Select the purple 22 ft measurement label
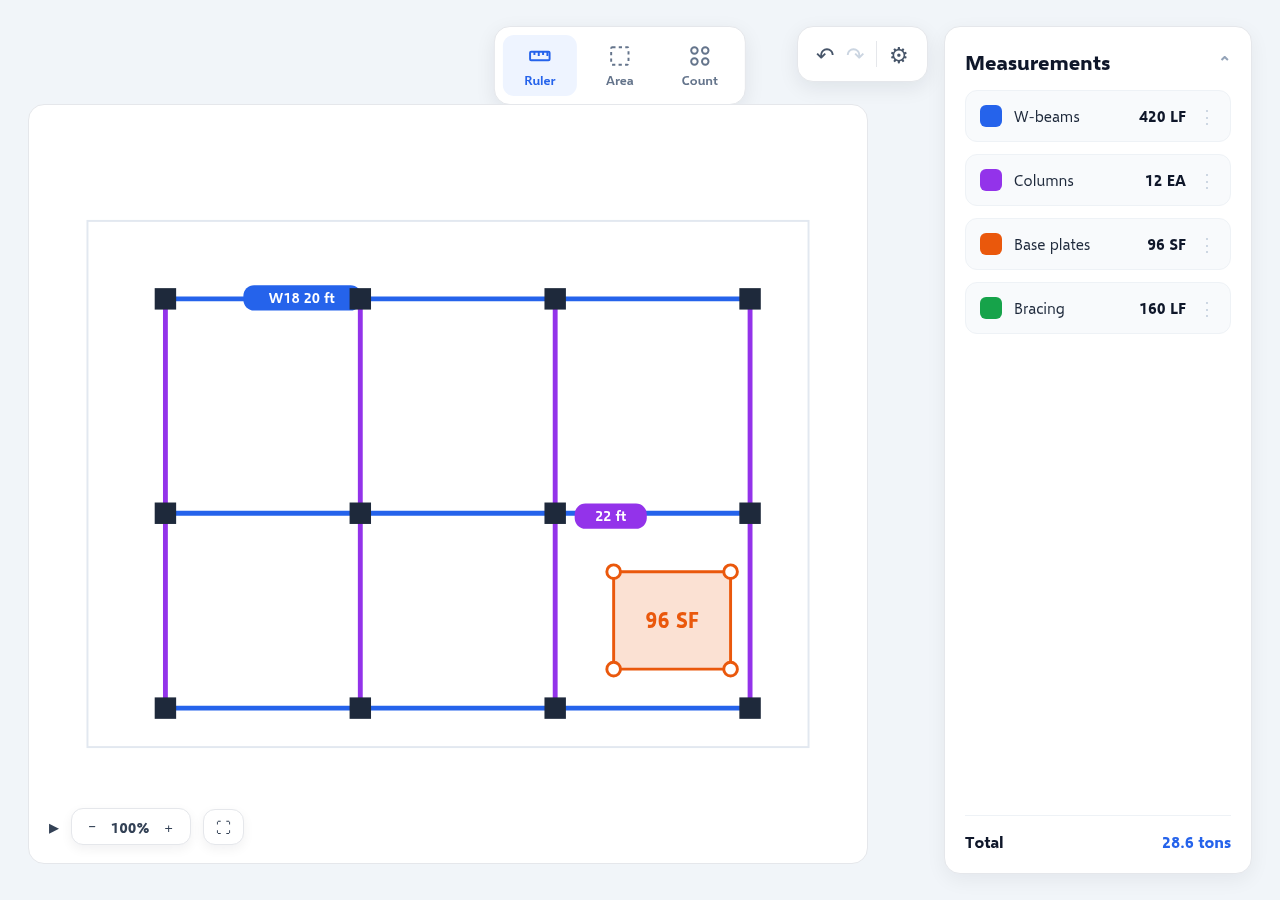Screen dimensions: 1280x900 coord(611,516)
